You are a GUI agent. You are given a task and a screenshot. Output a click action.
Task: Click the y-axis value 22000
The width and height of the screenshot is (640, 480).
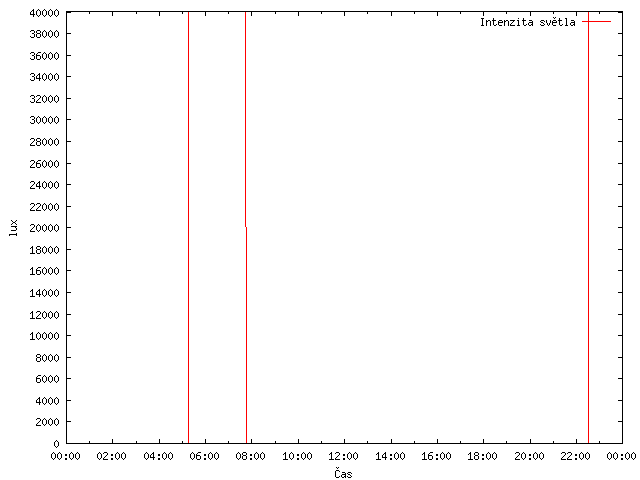[44, 207]
